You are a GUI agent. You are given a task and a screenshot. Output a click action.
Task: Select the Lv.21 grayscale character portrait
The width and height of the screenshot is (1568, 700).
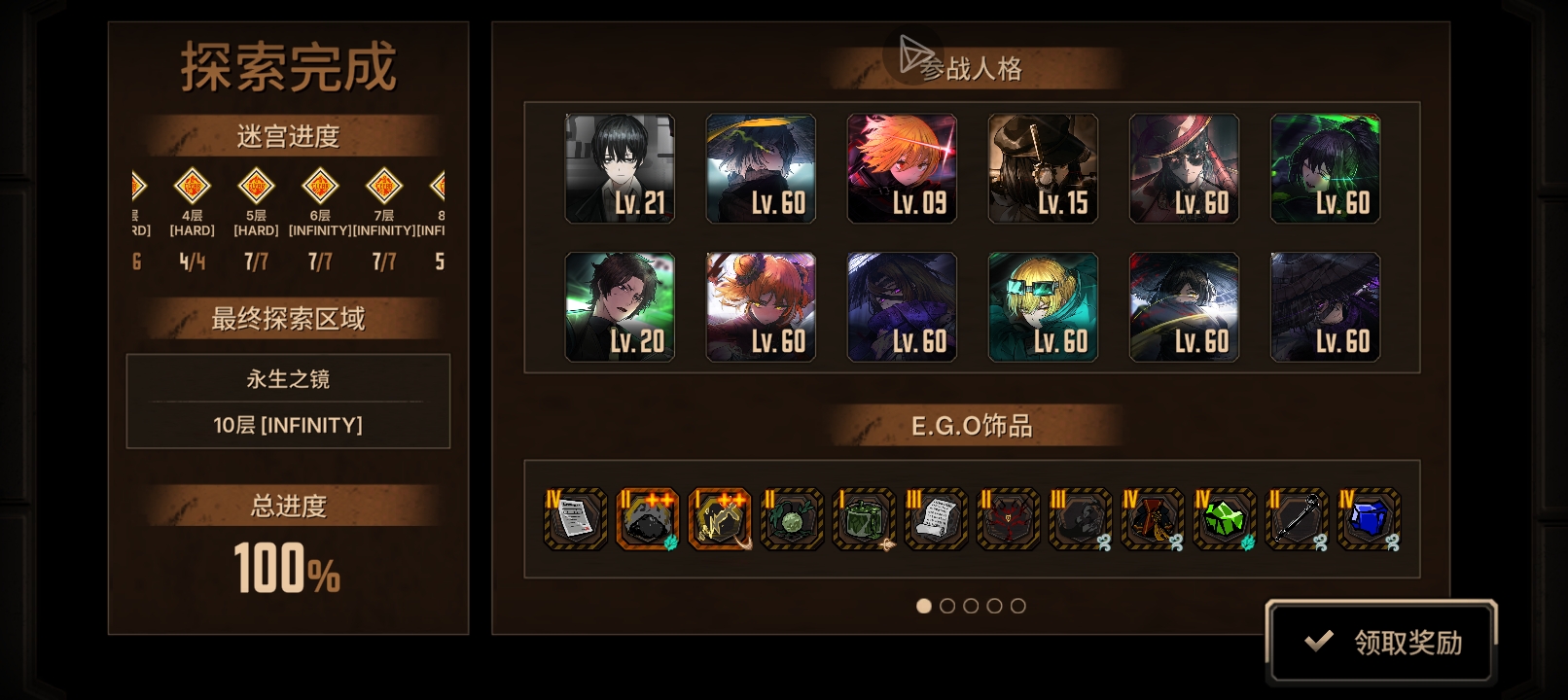(x=620, y=169)
